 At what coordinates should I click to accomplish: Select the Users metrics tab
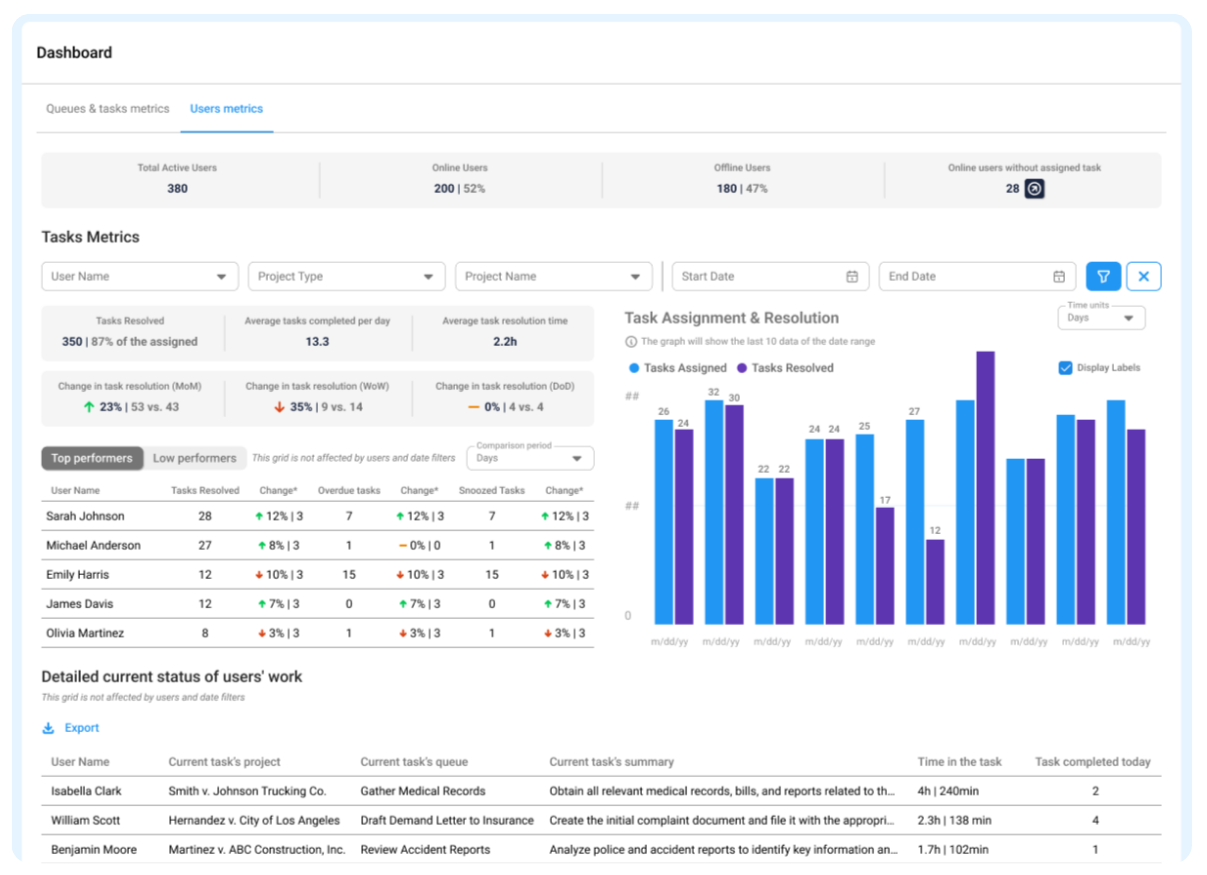coord(226,108)
